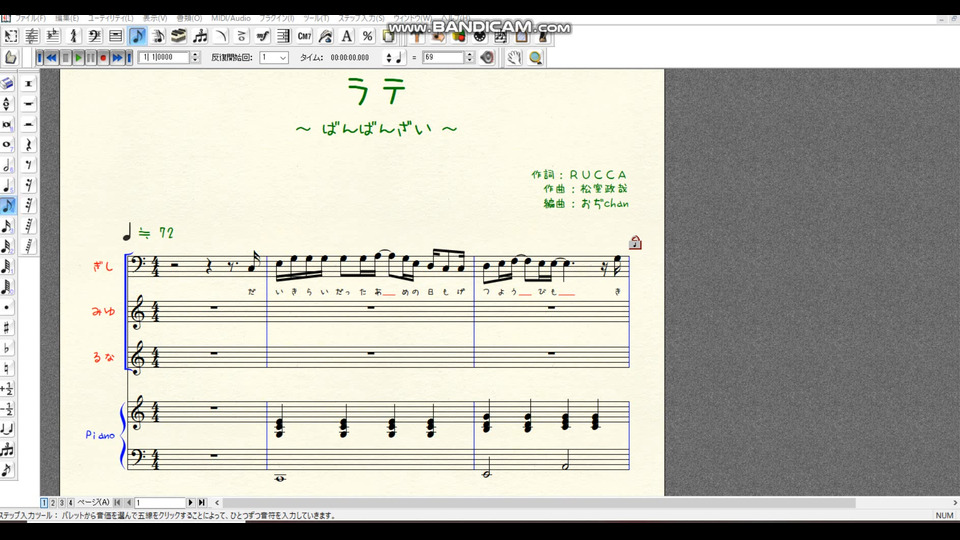Choose the eighth rest in rest palette
The width and height of the screenshot is (960, 540).
pyautogui.click(x=29, y=165)
